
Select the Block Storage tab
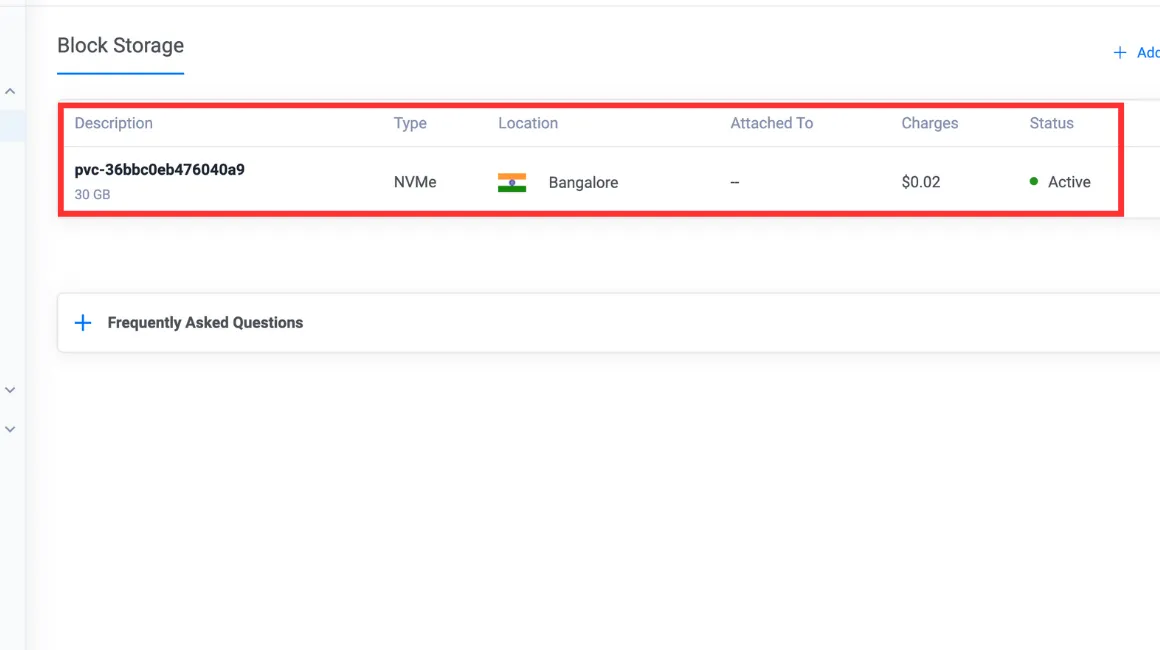click(x=121, y=46)
